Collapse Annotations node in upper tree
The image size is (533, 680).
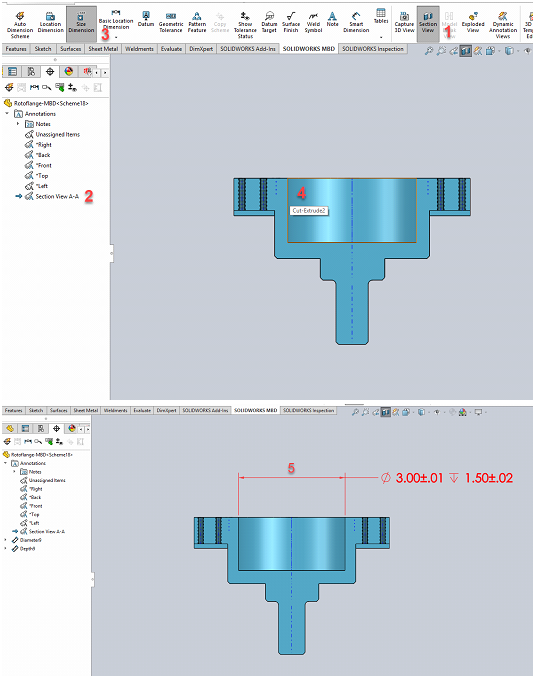(7, 114)
